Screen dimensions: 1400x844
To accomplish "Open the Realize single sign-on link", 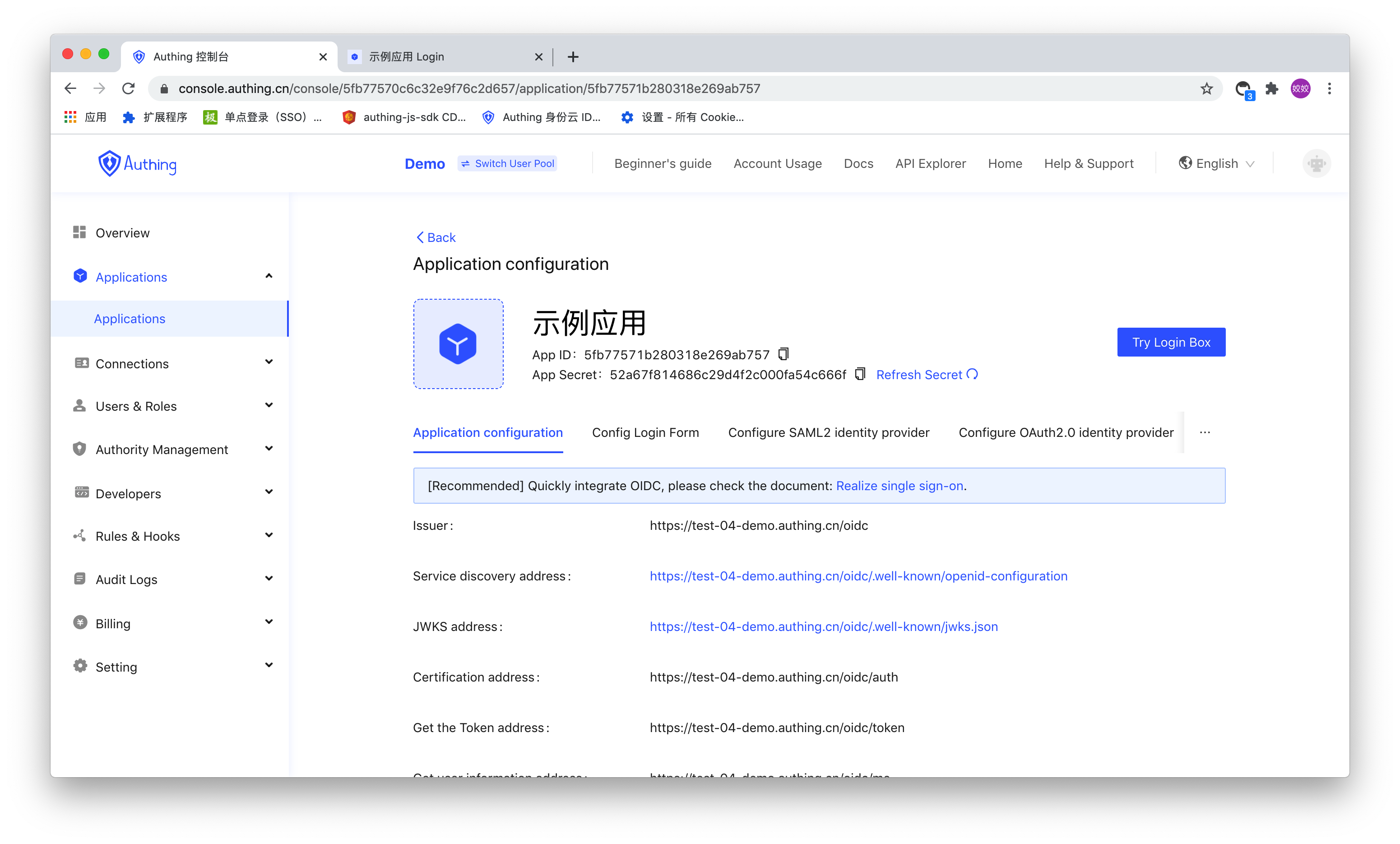I will click(x=899, y=486).
